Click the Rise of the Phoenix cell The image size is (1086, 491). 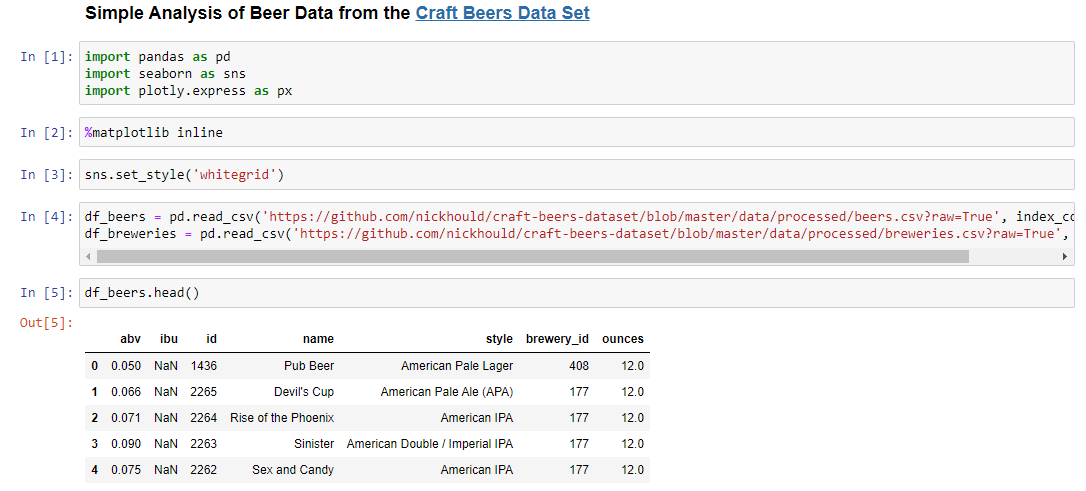click(x=282, y=418)
